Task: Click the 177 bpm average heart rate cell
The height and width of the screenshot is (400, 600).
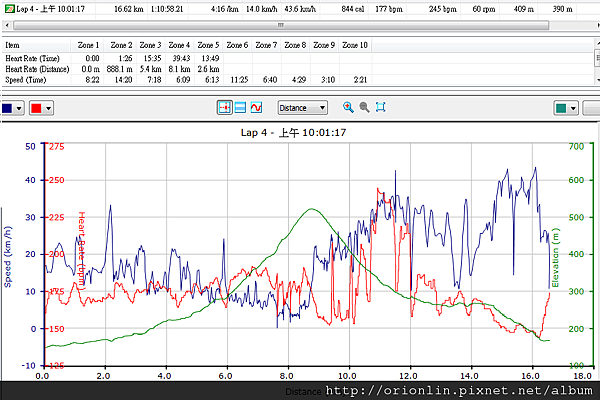Action: 389,9
